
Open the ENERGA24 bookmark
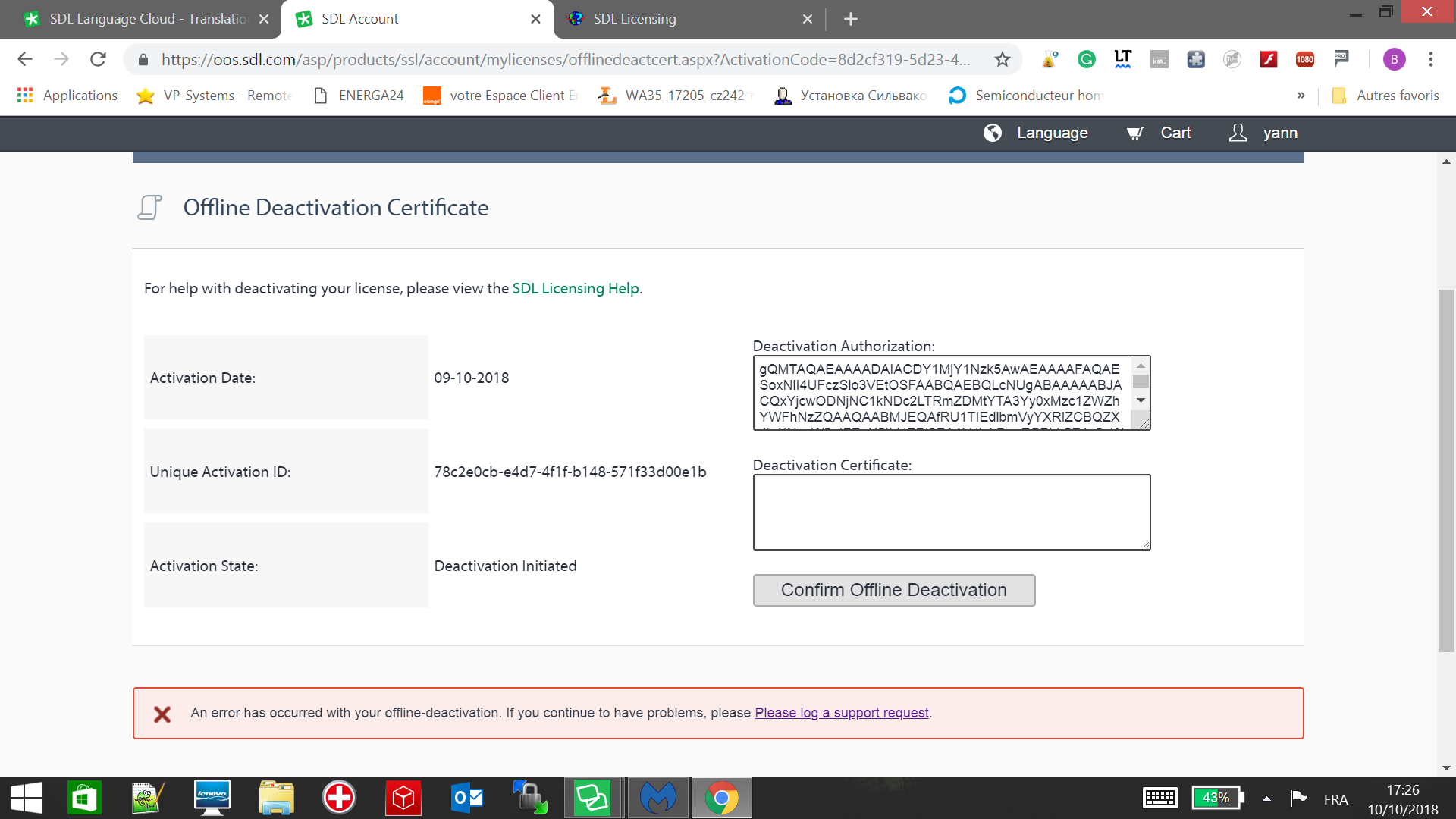[x=359, y=96]
